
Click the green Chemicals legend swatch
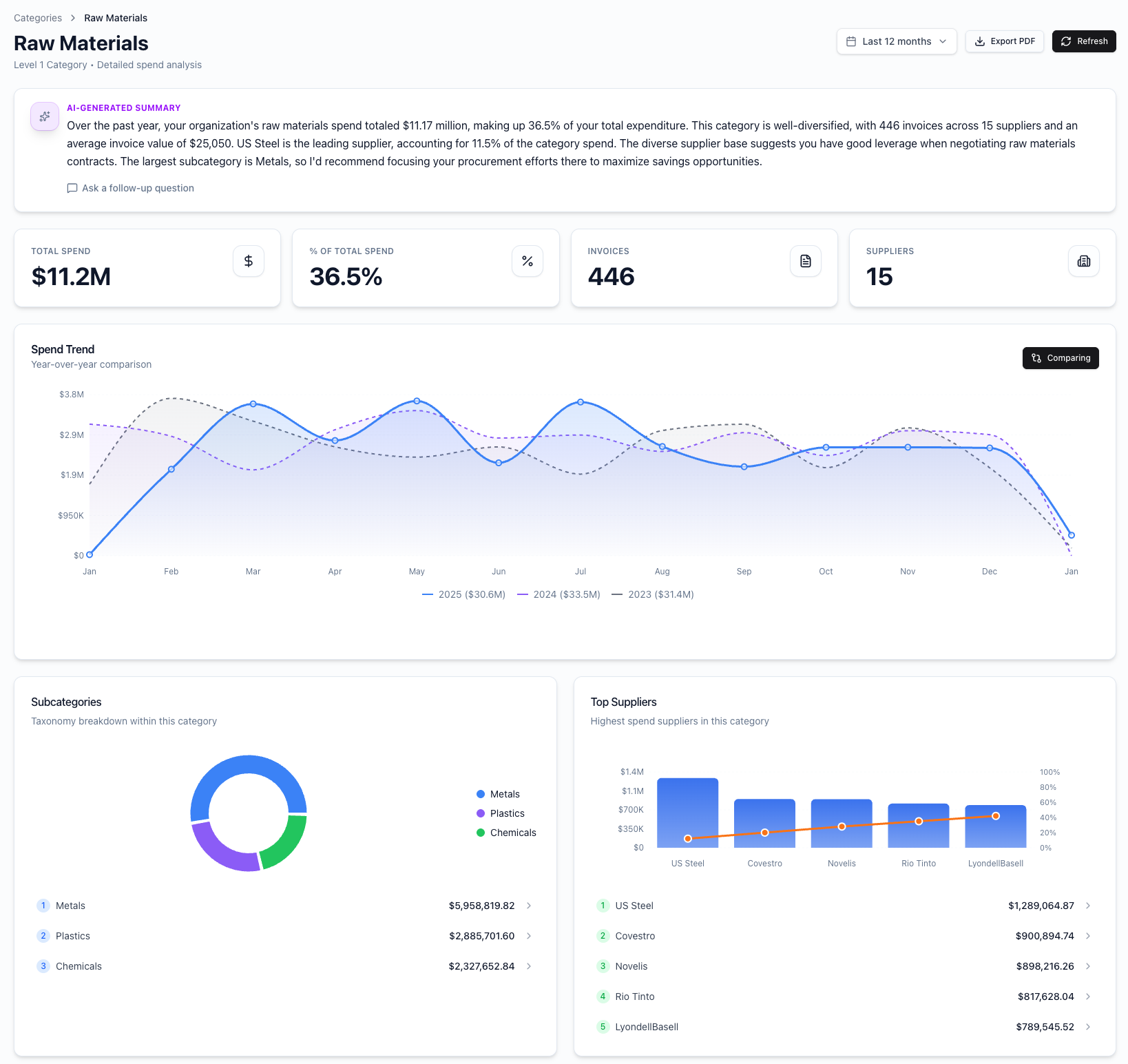tap(481, 833)
